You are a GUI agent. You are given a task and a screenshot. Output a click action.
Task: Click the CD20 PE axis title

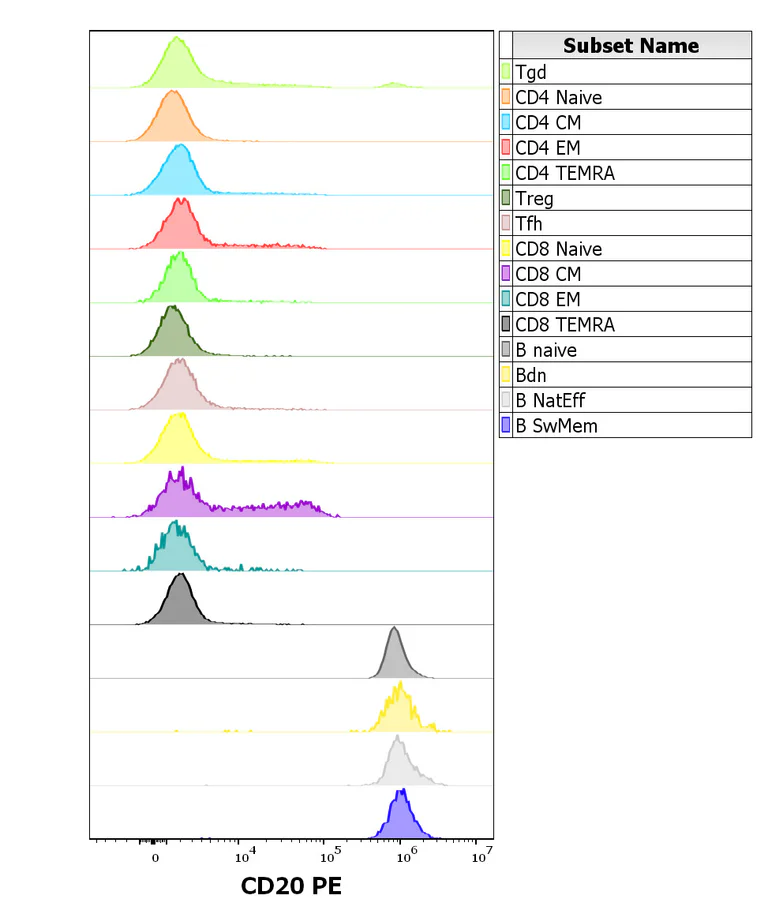click(x=291, y=886)
